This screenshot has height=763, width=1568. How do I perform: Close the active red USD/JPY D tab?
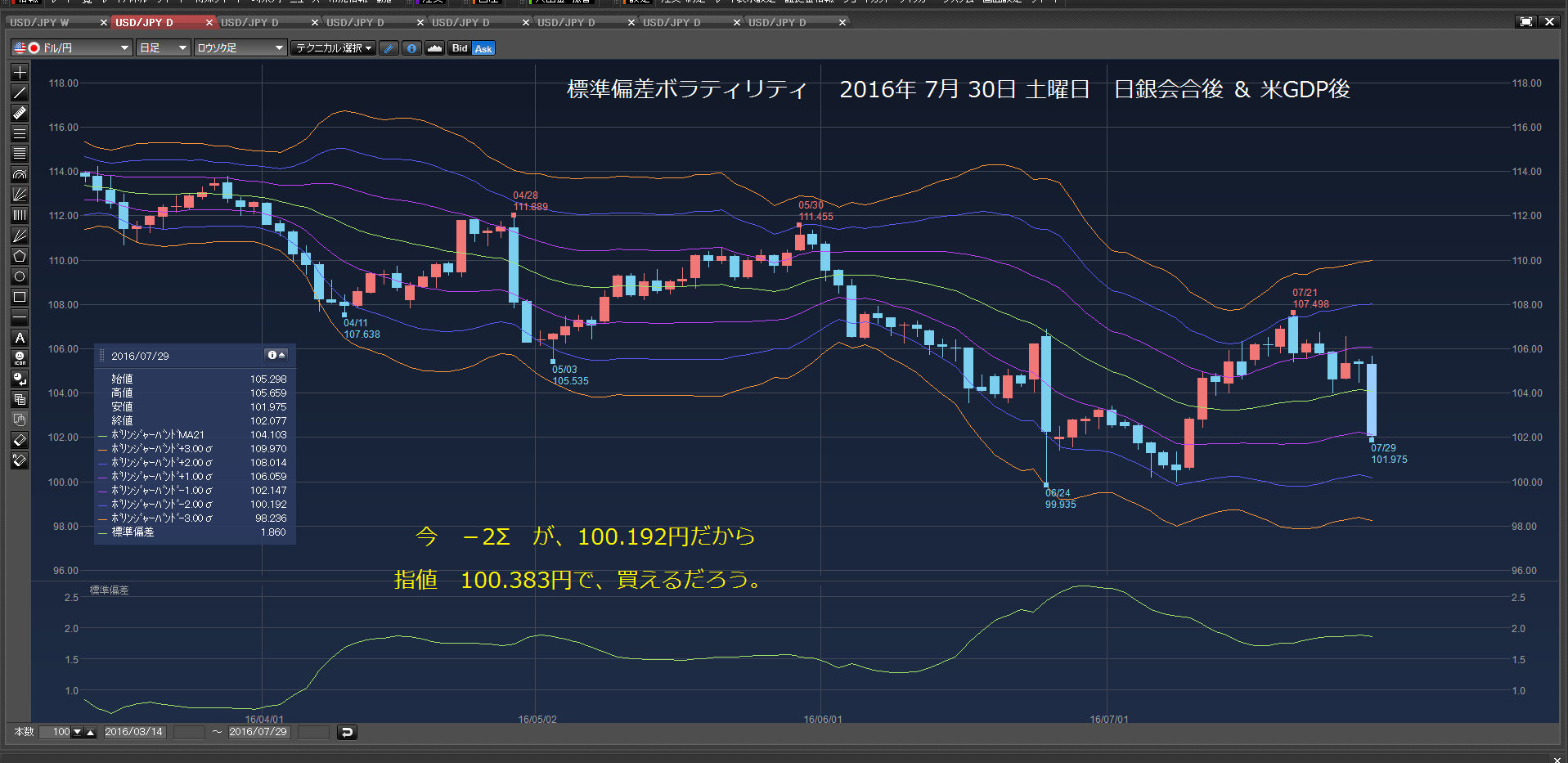tap(209, 22)
